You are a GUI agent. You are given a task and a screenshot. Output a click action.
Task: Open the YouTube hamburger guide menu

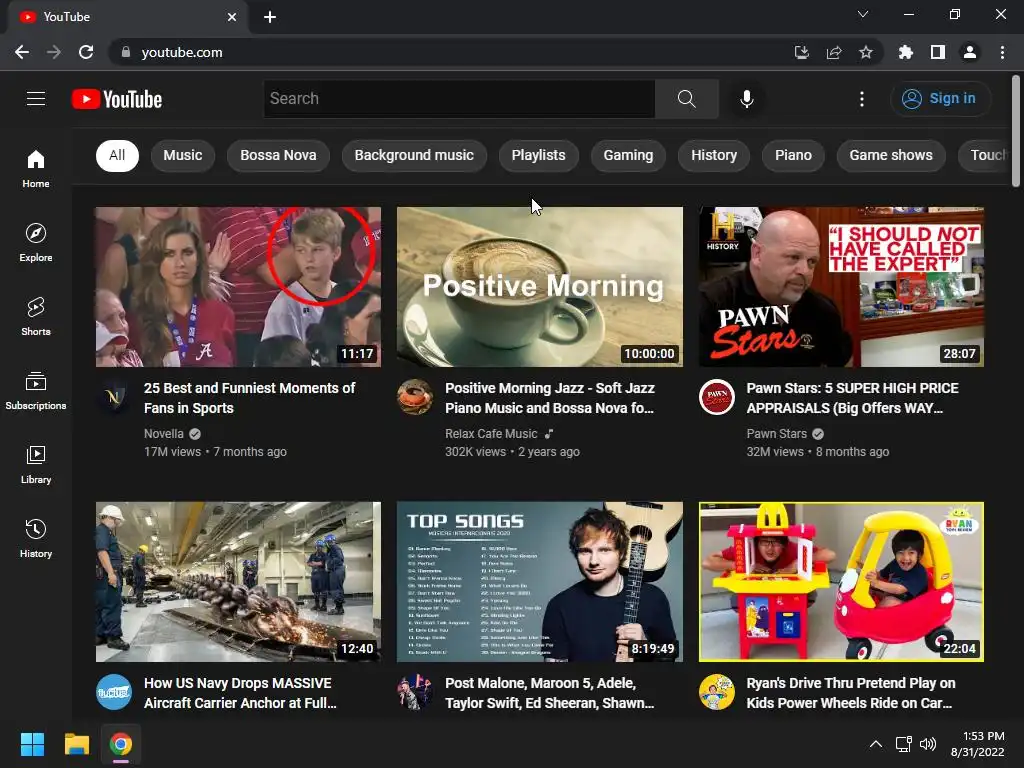click(x=36, y=99)
